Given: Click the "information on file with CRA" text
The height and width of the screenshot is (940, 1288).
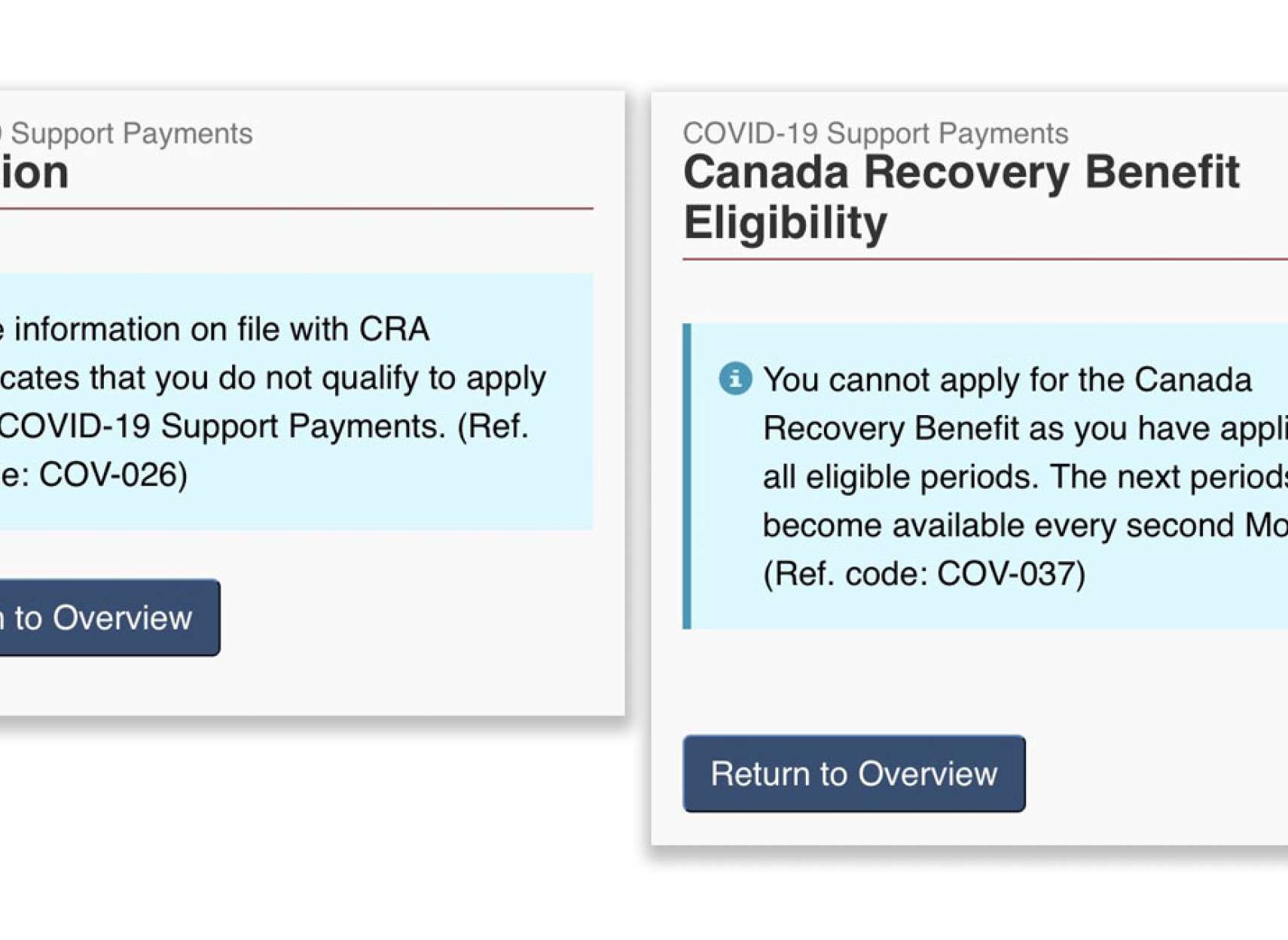Looking at the screenshot, I should 221,329.
